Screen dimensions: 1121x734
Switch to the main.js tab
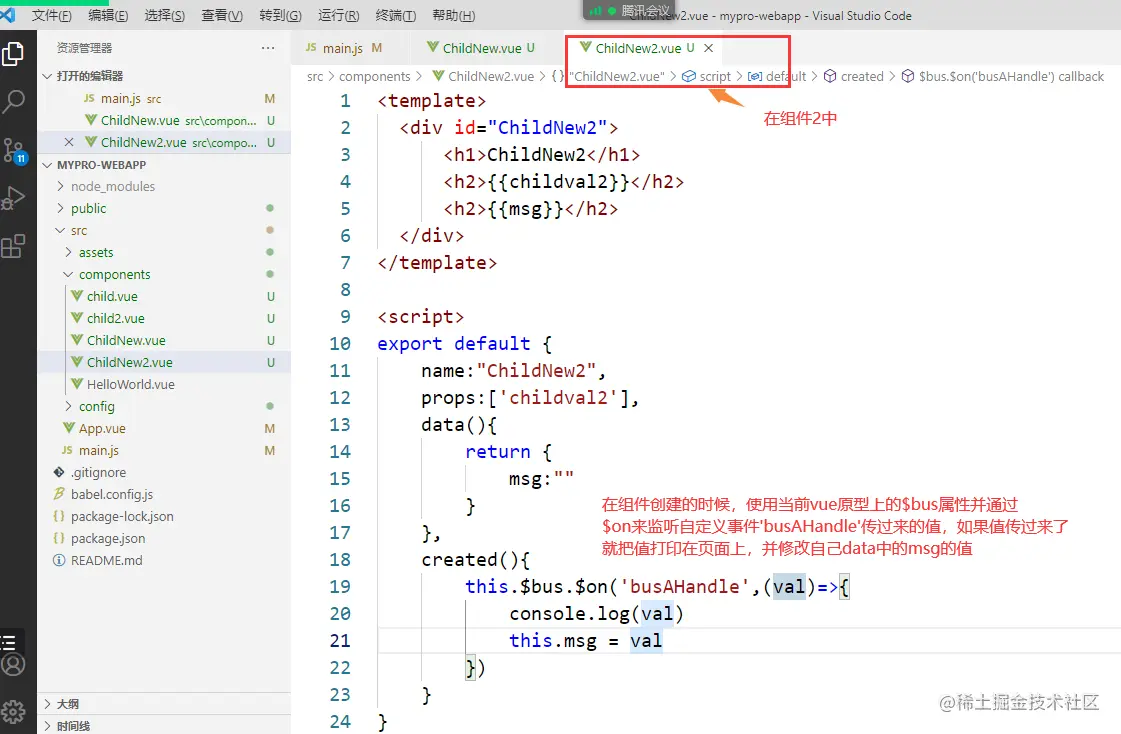point(340,47)
